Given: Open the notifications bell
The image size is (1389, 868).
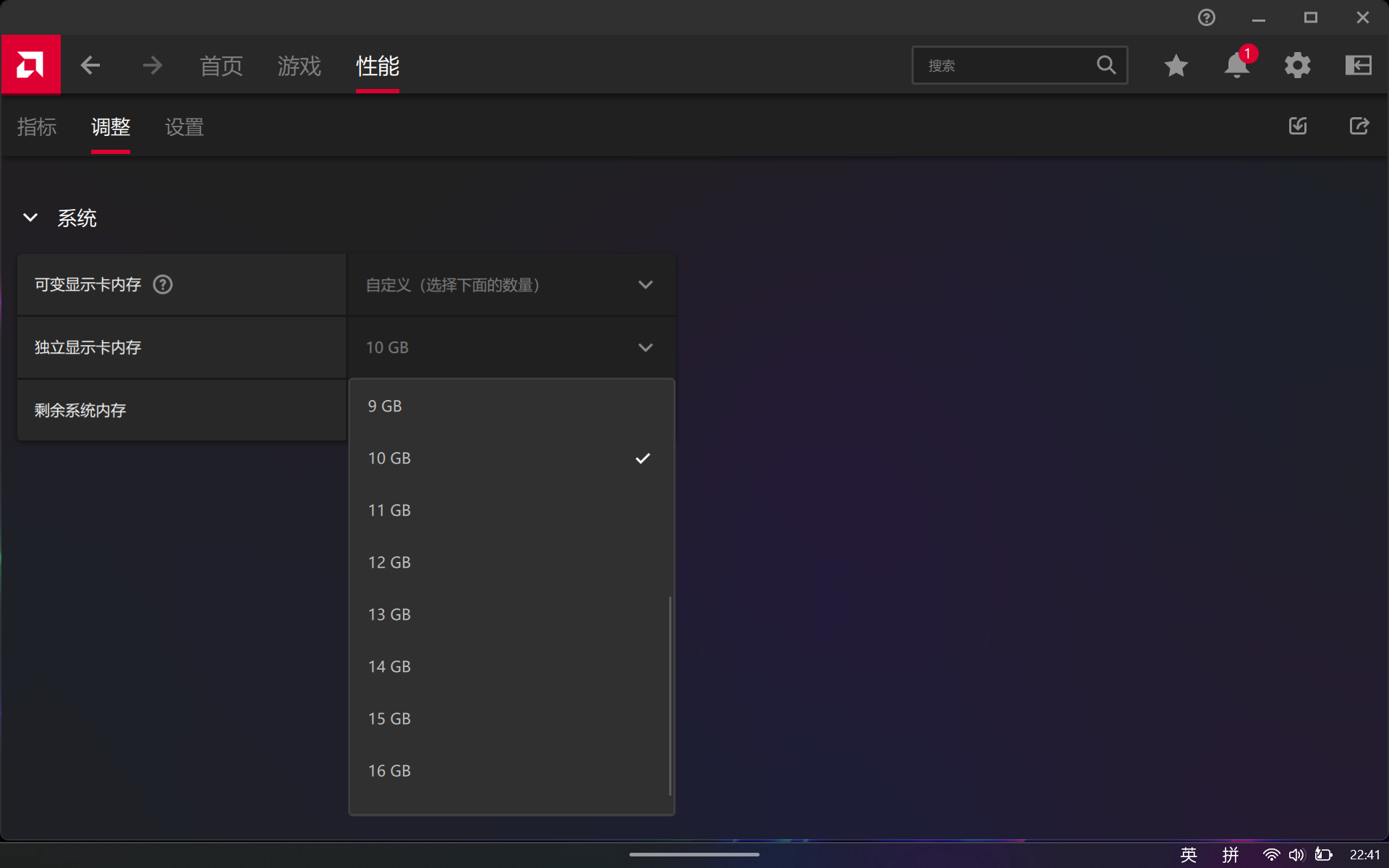Looking at the screenshot, I should 1236,66.
